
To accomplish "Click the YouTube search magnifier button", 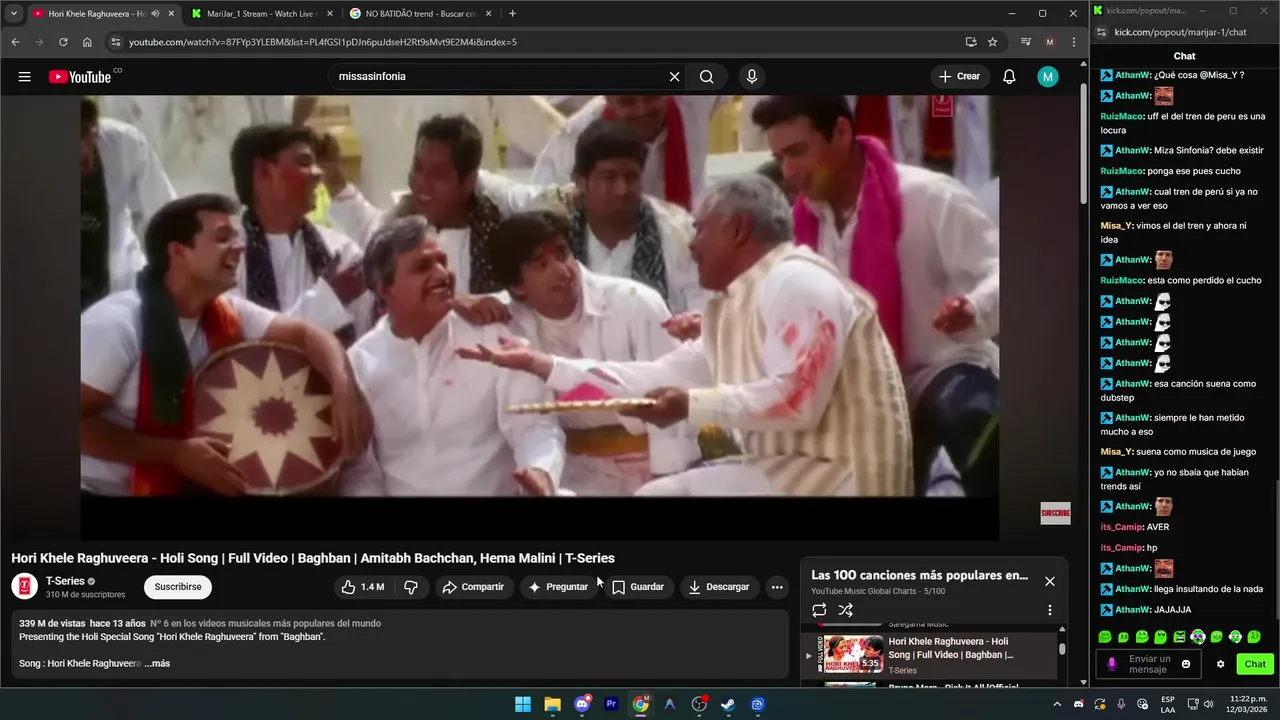I will [707, 77].
